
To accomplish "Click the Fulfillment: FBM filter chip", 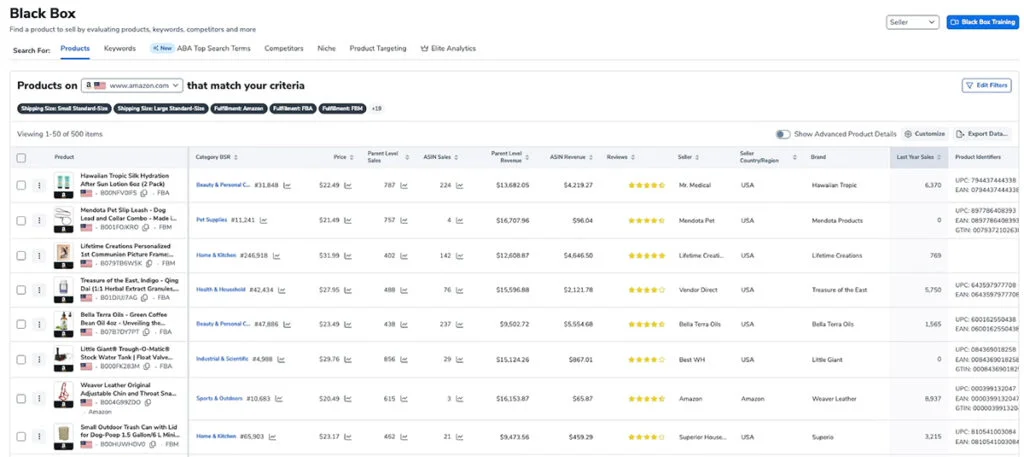I will (x=342, y=108).
